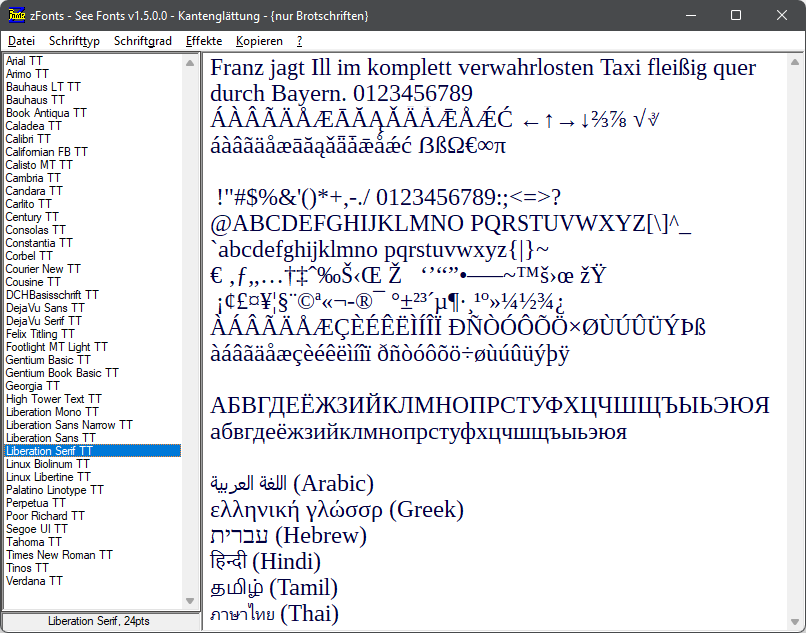Click font list scrollbar up arrow
This screenshot has width=806, height=633.
click(x=192, y=62)
